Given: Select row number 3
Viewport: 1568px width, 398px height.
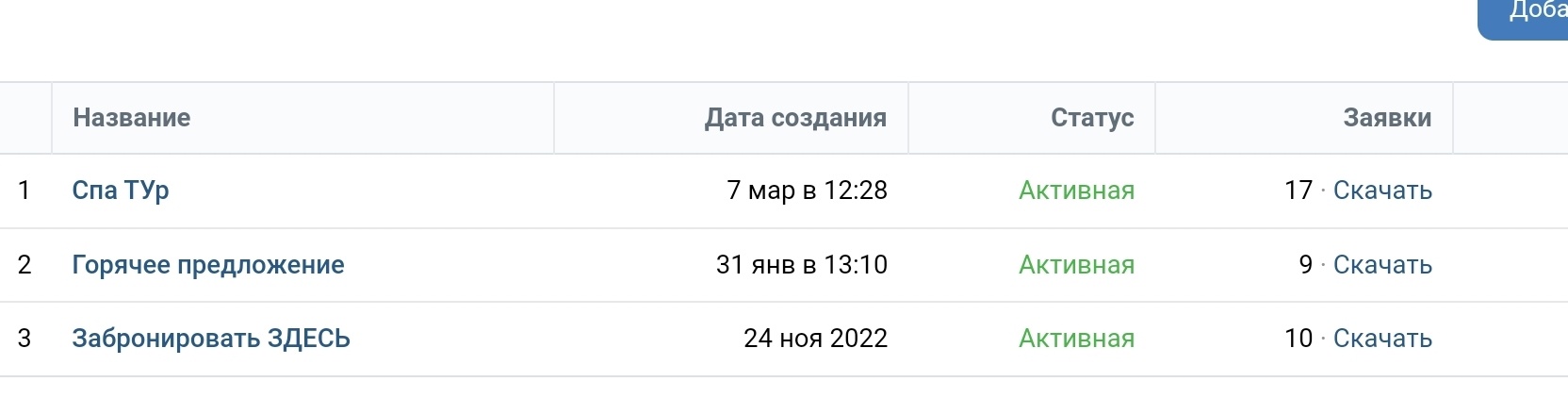Looking at the screenshot, I should point(24,339).
